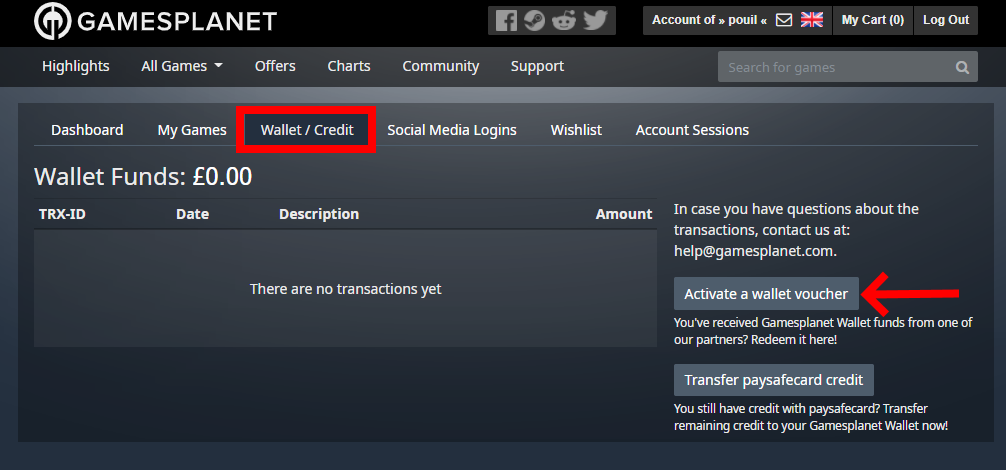Image resolution: width=1006 pixels, height=470 pixels.
Task: Expand the All Games dropdown
Action: coord(182,66)
